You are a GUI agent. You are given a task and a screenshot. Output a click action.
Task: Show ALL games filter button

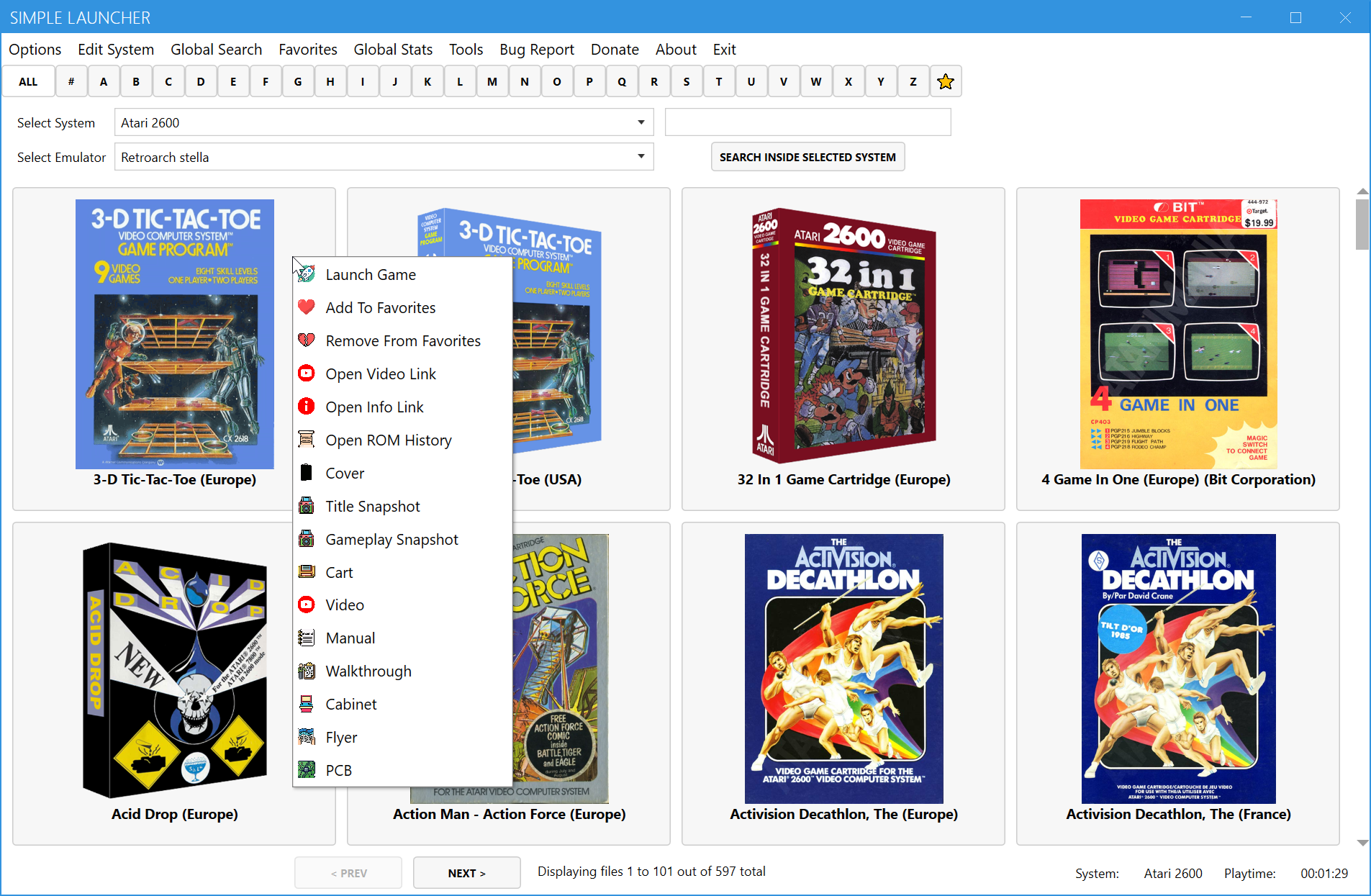[28, 81]
